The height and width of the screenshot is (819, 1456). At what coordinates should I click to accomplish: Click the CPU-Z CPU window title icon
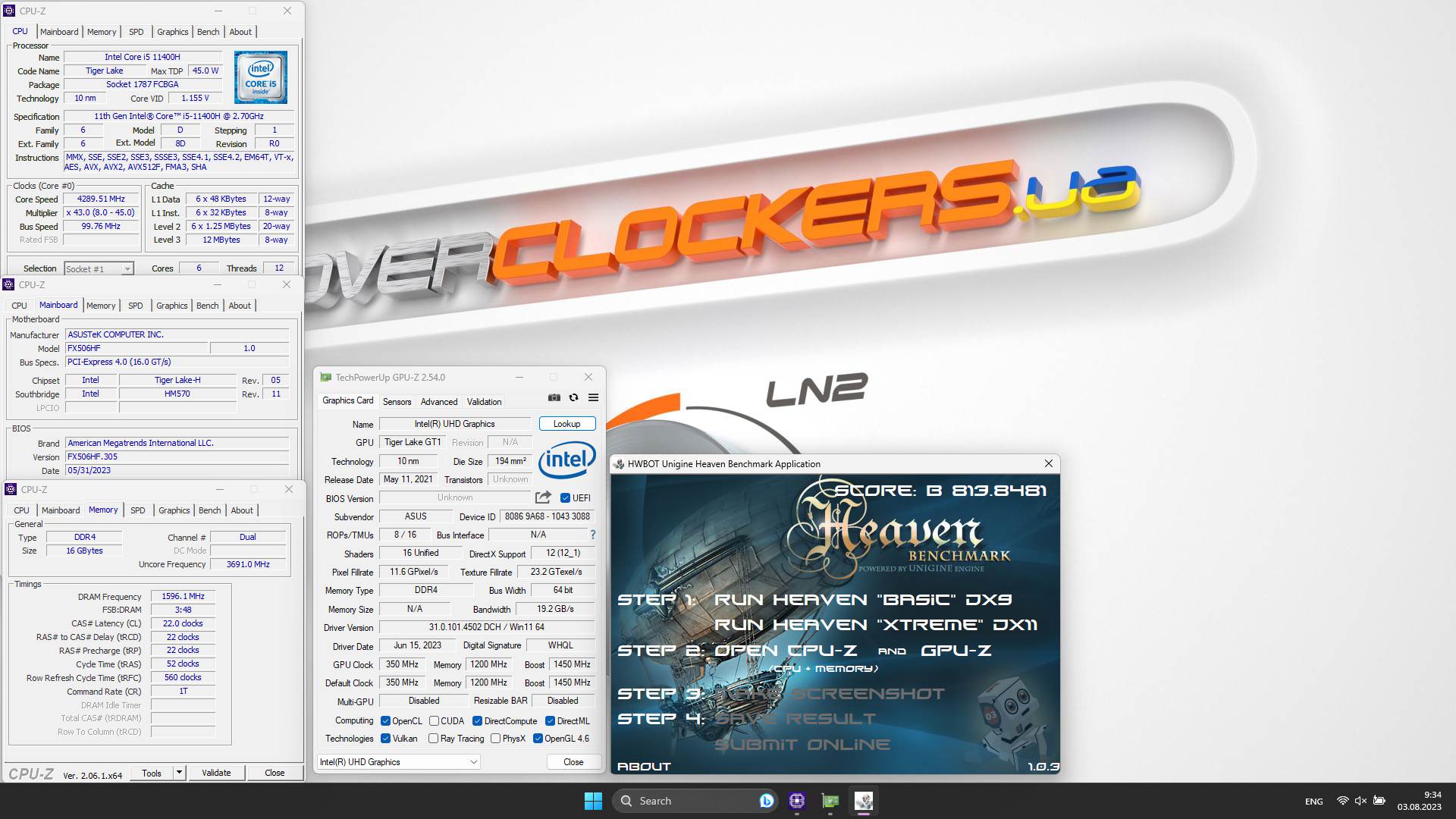(x=9, y=11)
